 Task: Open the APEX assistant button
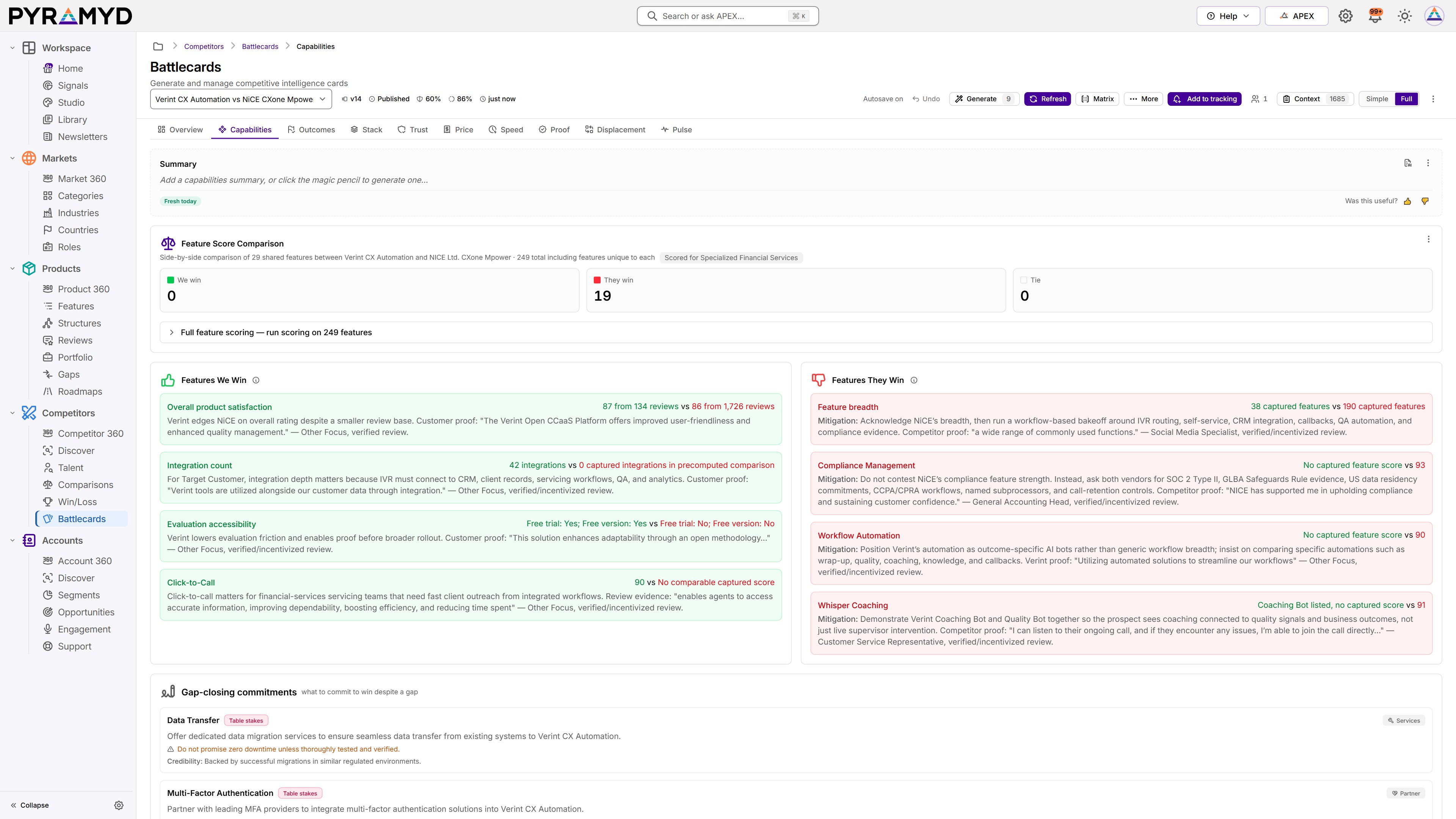tap(1296, 16)
